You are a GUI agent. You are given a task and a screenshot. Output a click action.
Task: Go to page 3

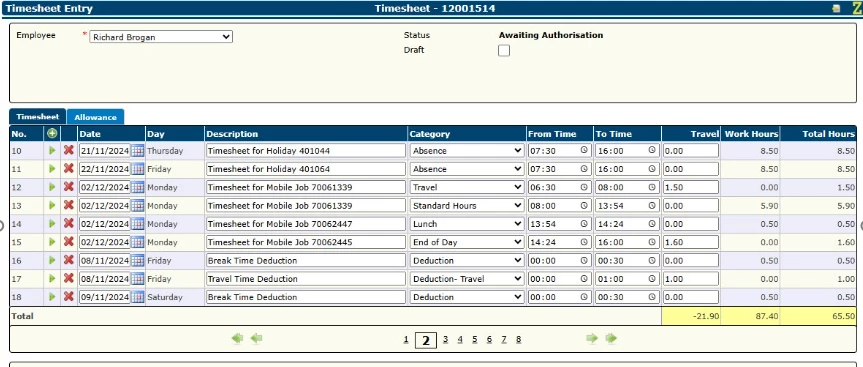click(445, 339)
